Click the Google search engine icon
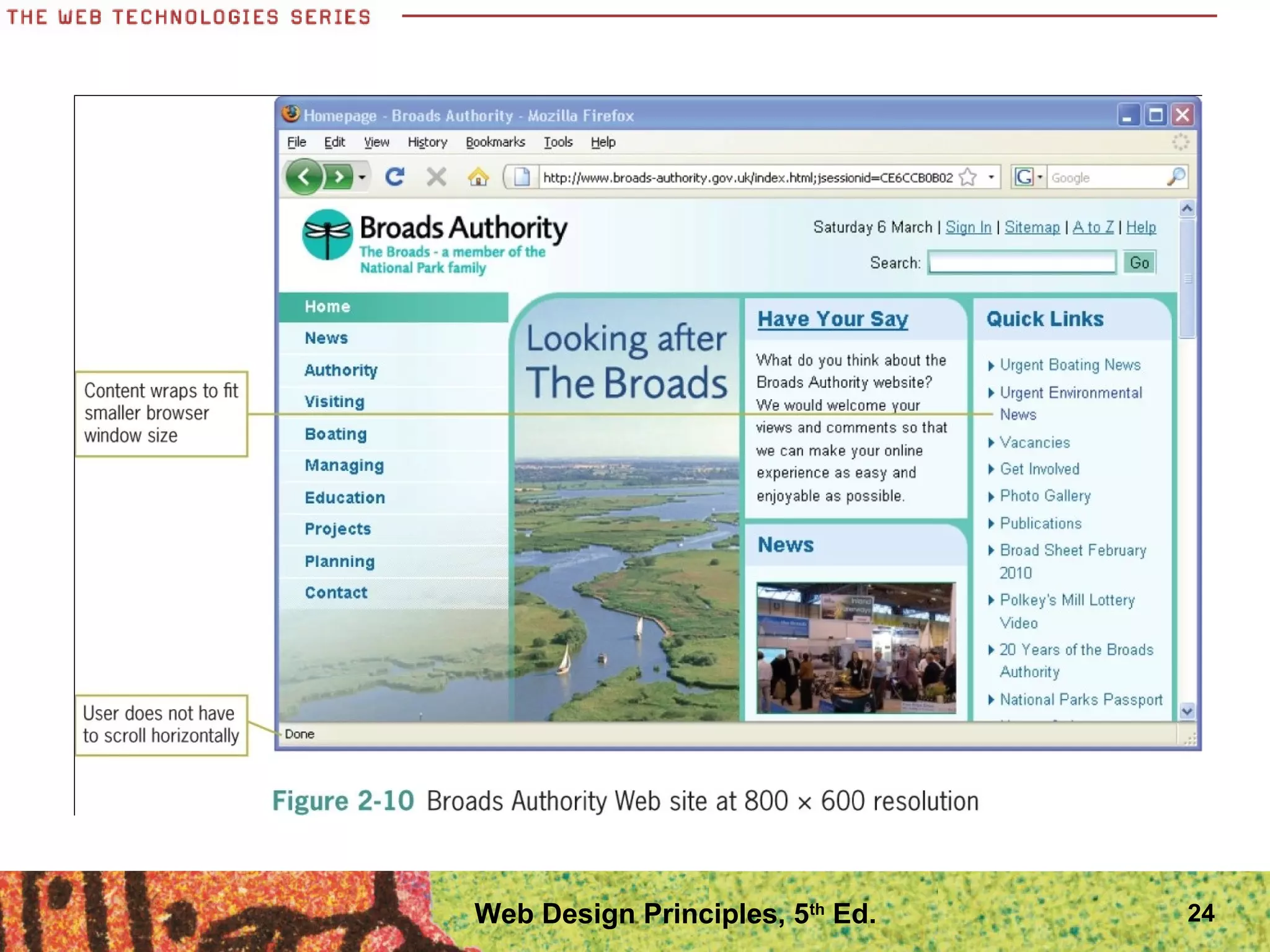Screen dimensions: 1270x952 pyautogui.click(x=1024, y=177)
